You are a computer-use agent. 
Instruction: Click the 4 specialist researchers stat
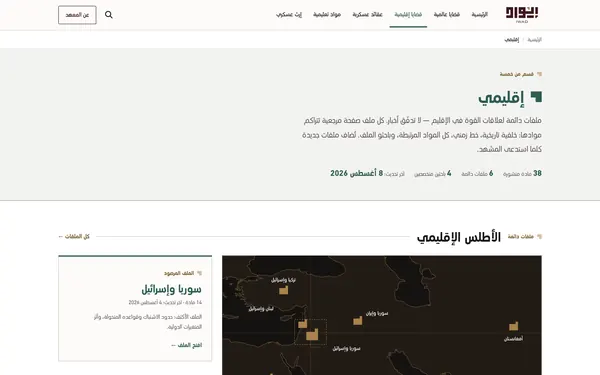pos(433,173)
